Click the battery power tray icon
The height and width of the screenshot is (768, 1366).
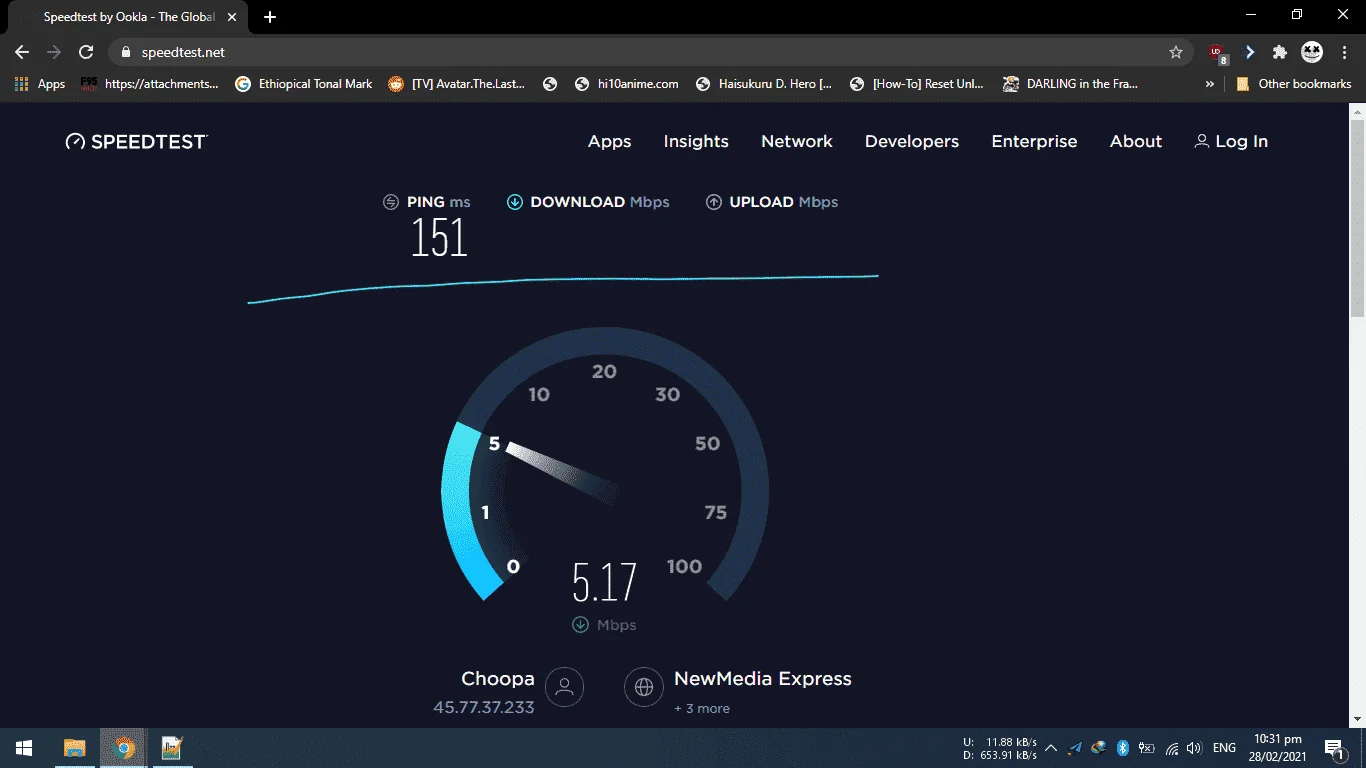click(1147, 748)
